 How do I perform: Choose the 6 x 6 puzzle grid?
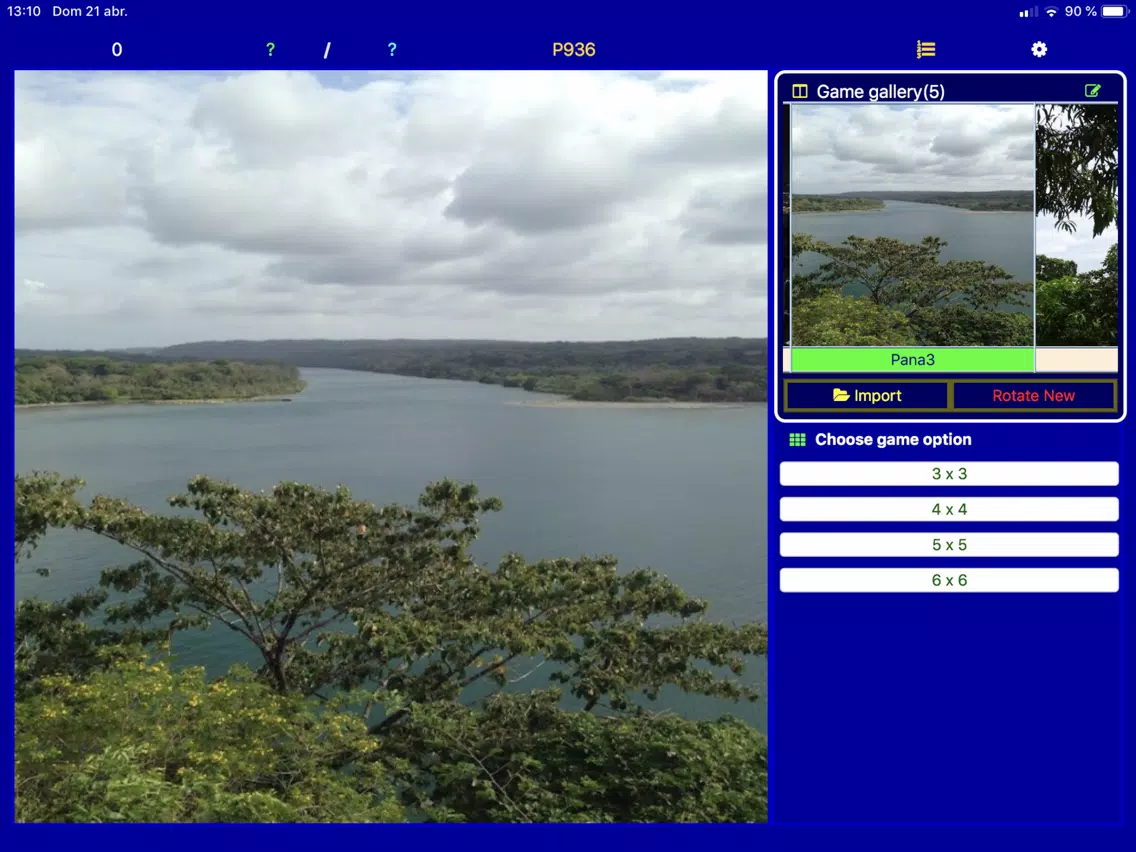(949, 580)
